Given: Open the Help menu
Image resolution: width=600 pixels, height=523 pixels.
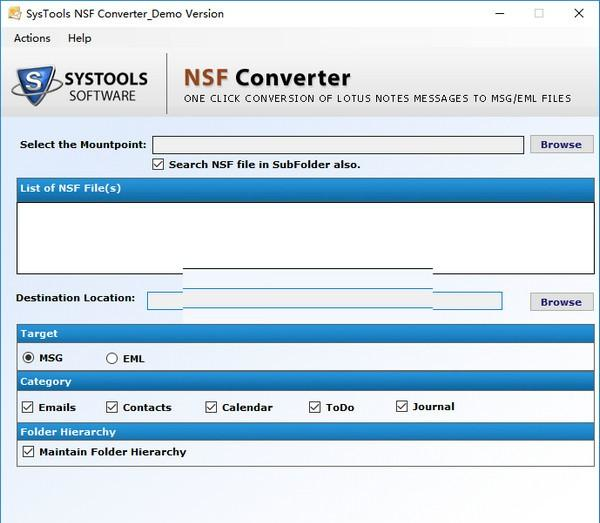Looking at the screenshot, I should pos(80,38).
